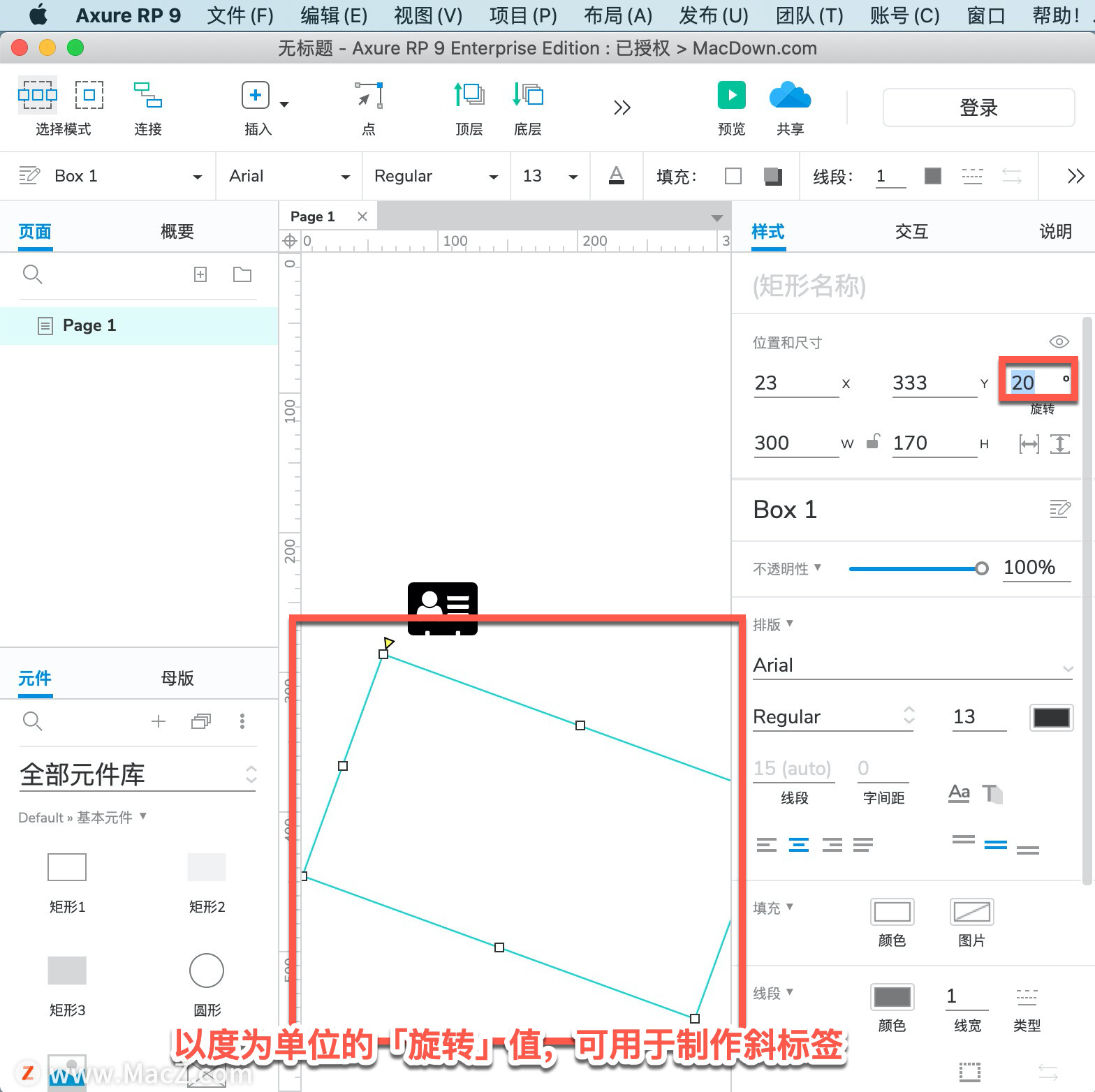Click the opacity slider handle
The width and height of the screenshot is (1095, 1092).
click(x=982, y=568)
